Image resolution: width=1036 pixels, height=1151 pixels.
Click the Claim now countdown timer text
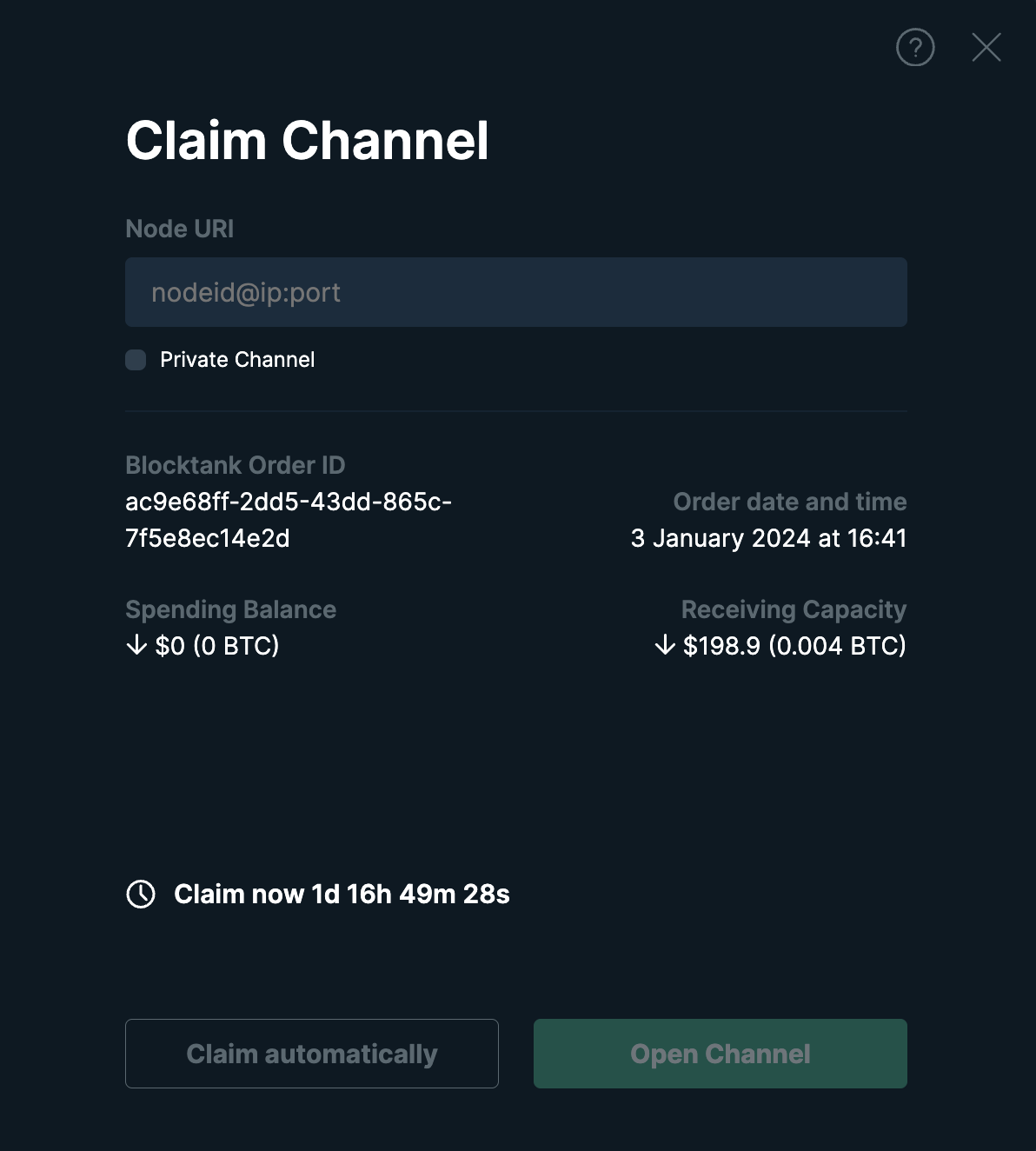pos(342,894)
